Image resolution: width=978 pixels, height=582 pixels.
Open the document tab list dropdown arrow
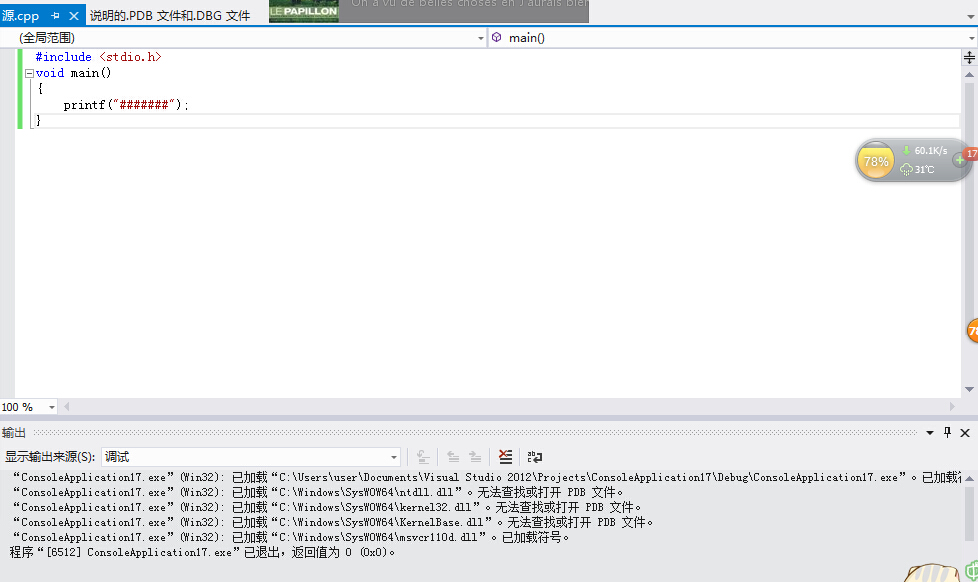pyautogui.click(x=971, y=17)
